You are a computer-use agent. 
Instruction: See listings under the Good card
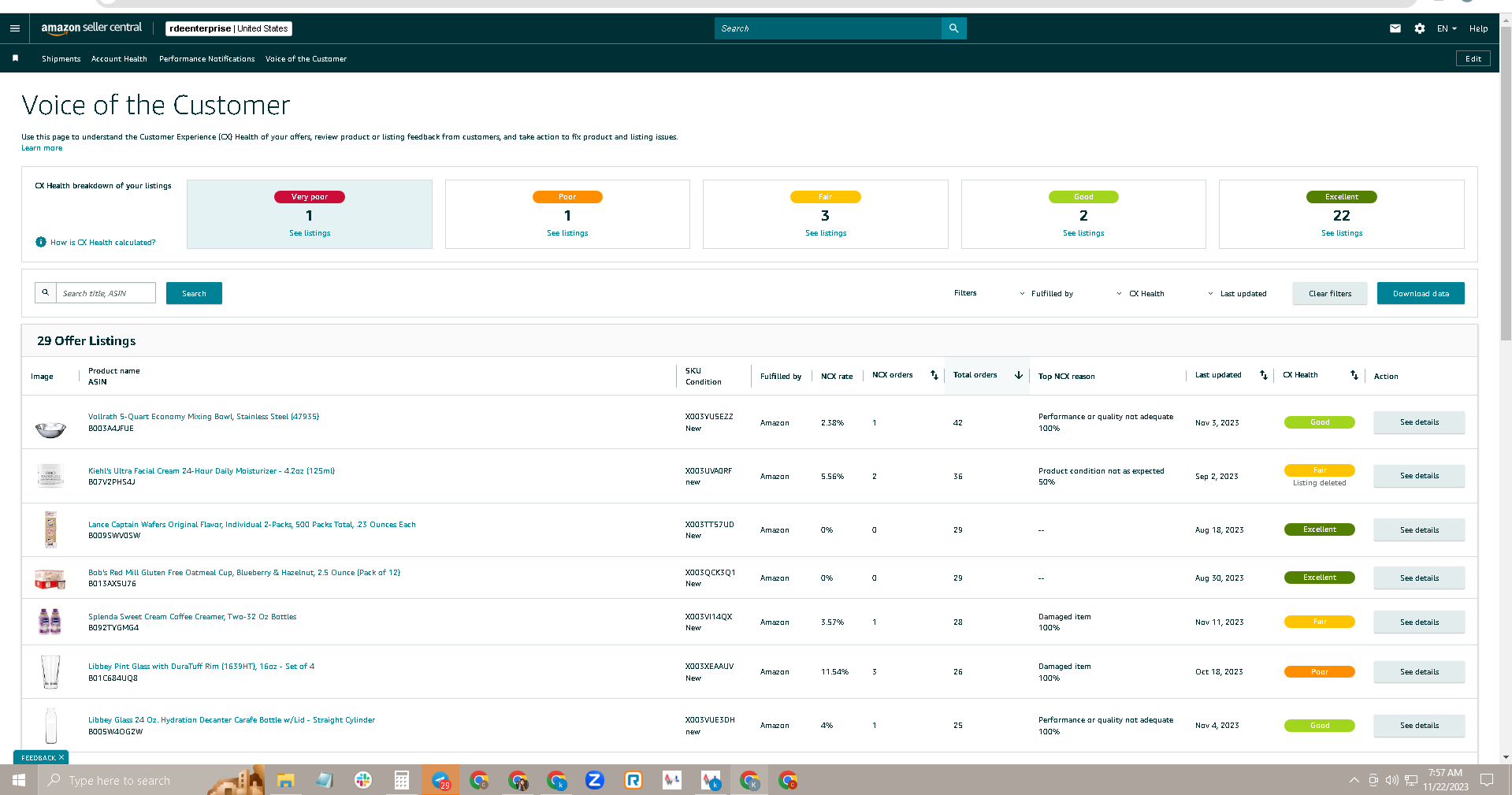point(1083,233)
